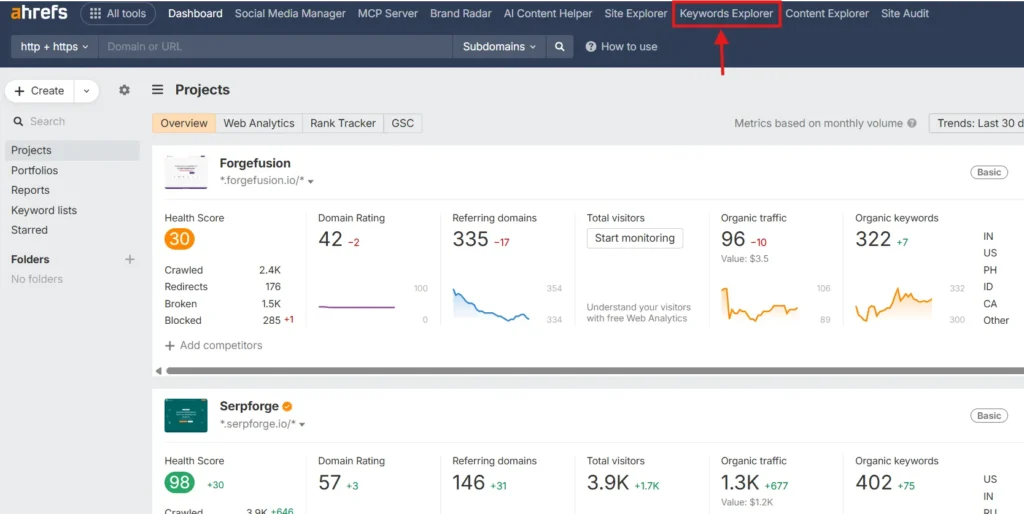Open Site Audit

coord(904,13)
